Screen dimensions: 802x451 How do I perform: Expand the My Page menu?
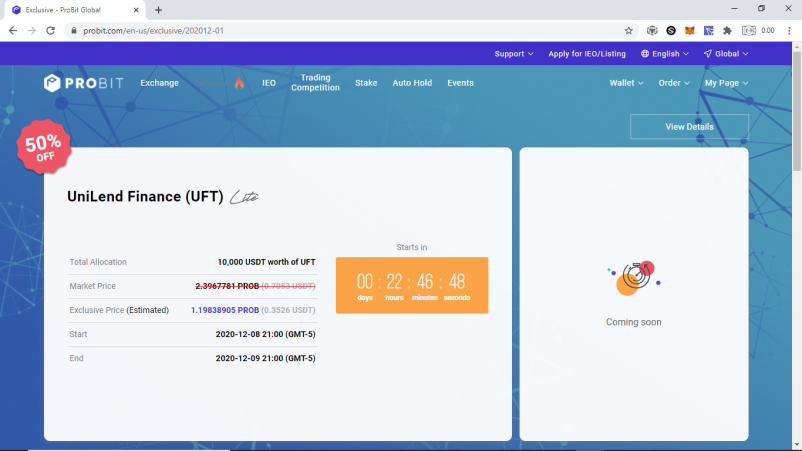(726, 83)
